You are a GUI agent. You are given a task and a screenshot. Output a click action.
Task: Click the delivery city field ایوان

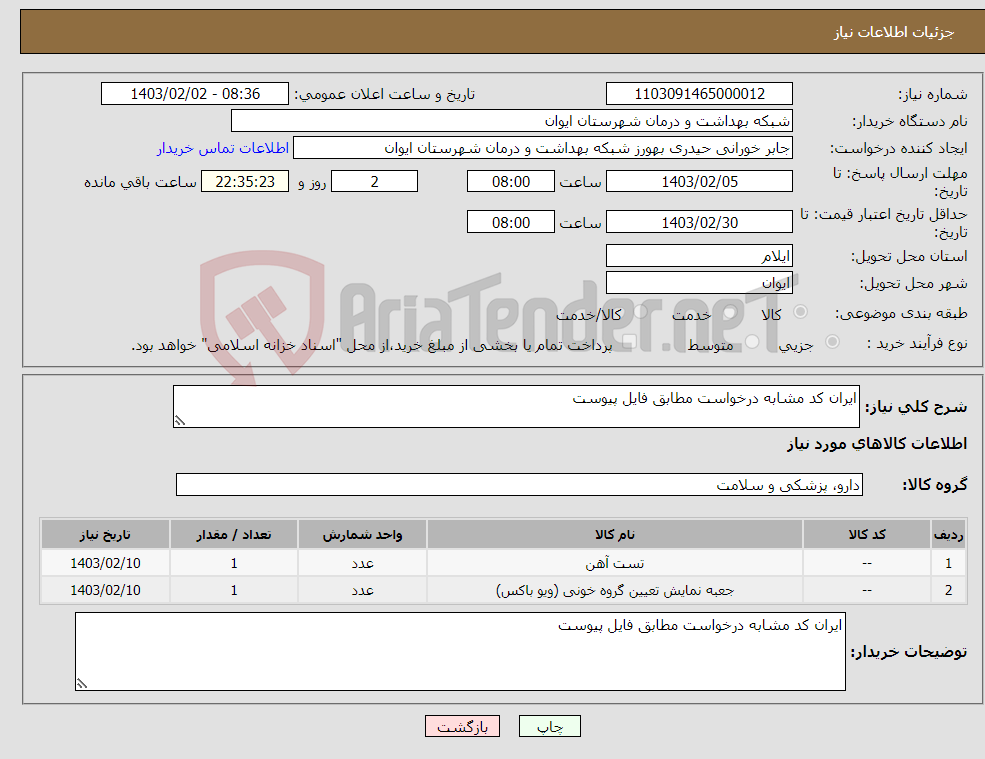click(x=699, y=283)
